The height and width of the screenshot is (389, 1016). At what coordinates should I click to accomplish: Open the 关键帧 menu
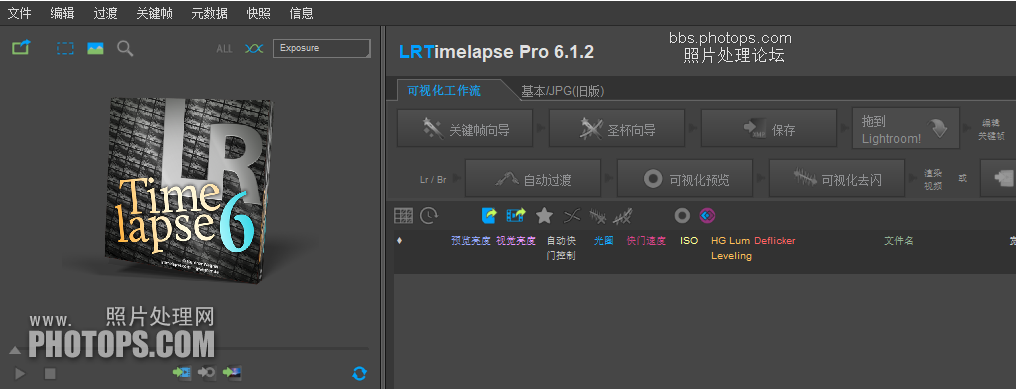154,13
